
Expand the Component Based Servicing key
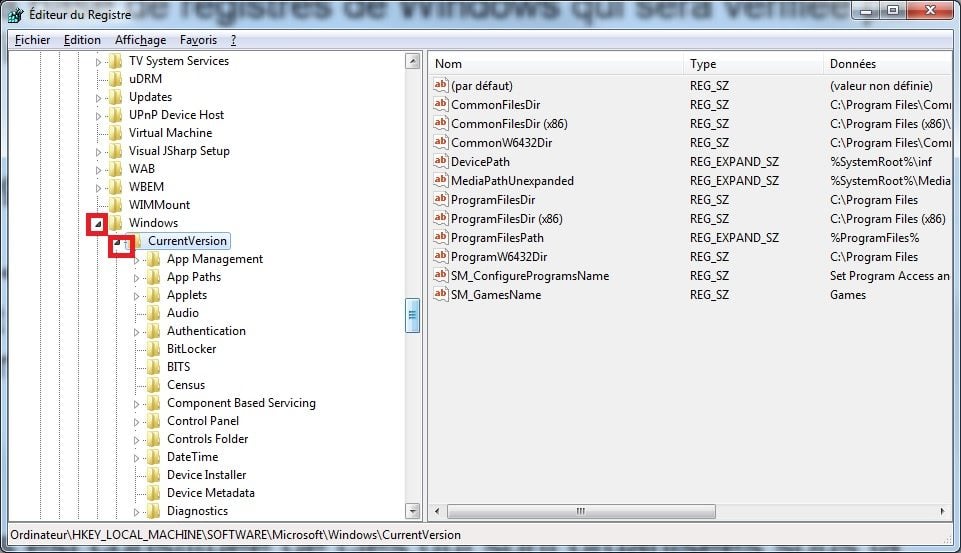pos(136,404)
